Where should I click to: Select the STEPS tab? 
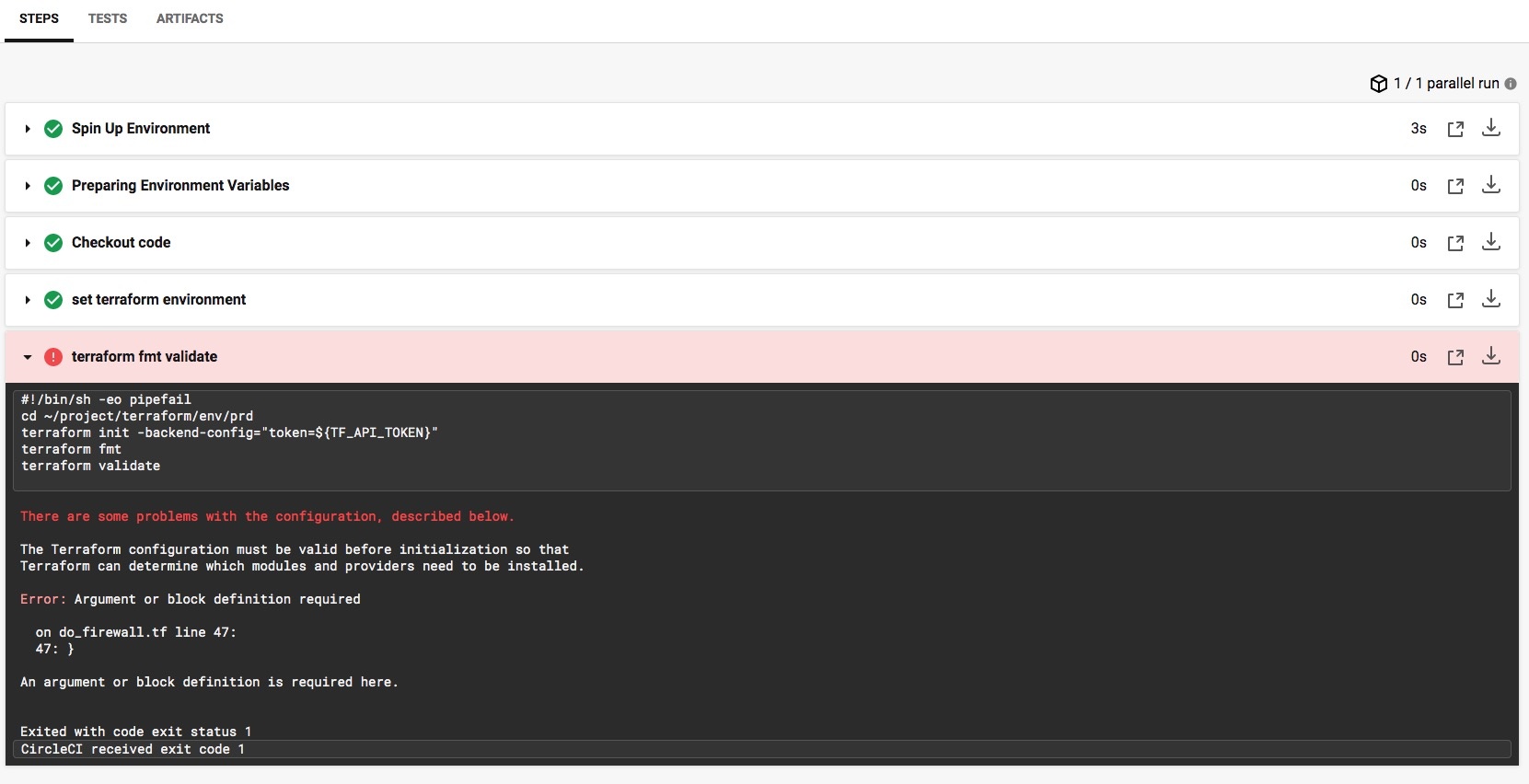[39, 18]
